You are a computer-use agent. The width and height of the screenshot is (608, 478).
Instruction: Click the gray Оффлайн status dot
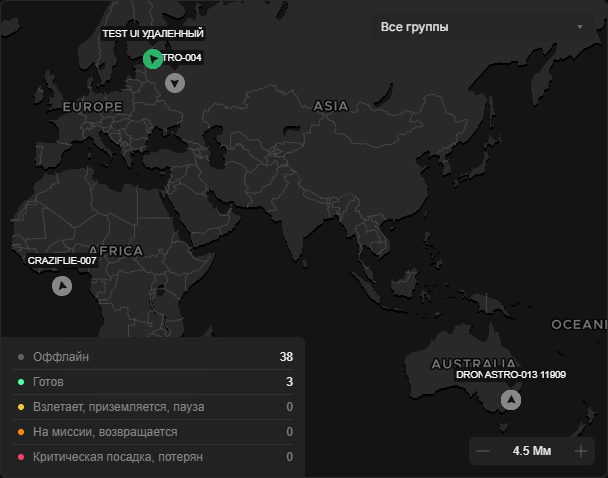[20, 357]
